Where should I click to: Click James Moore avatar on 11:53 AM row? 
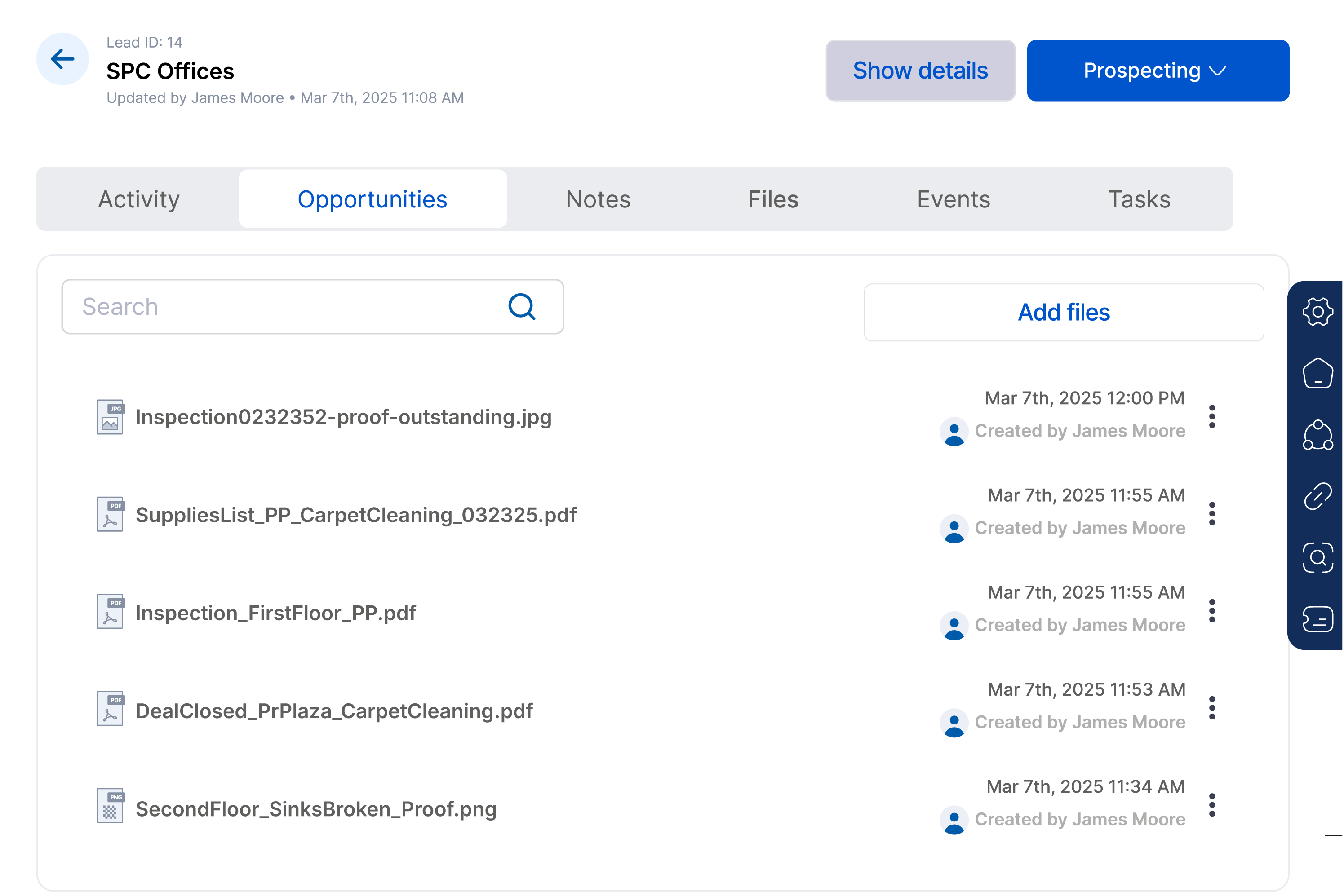coord(954,723)
